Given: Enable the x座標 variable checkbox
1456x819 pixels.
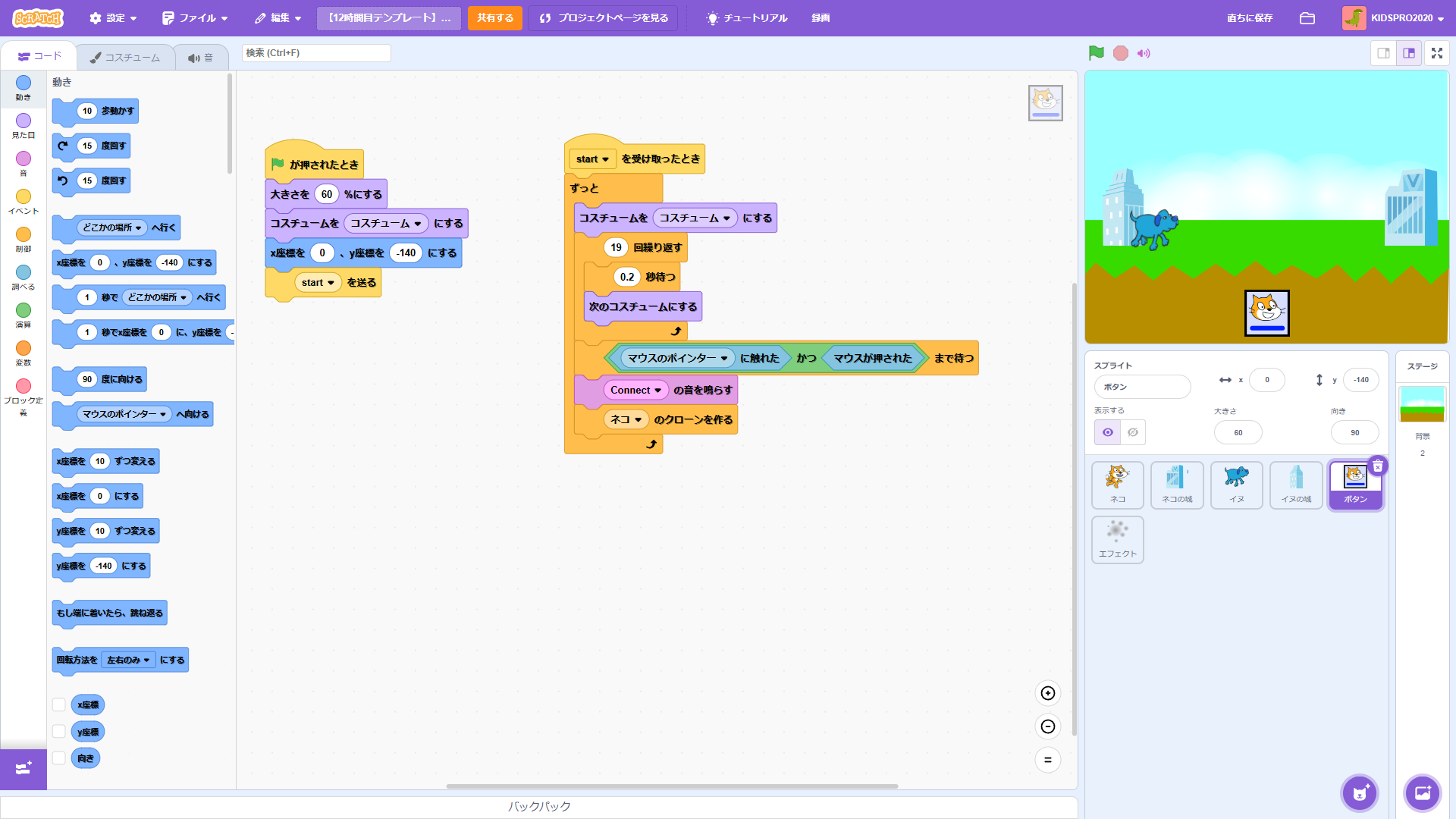Looking at the screenshot, I should [x=59, y=704].
